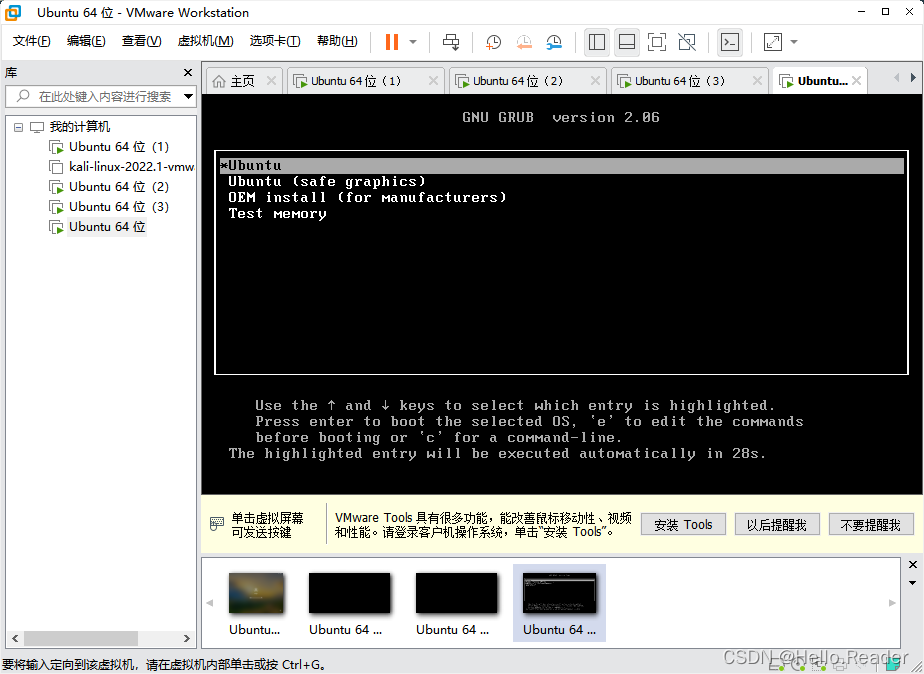Viewport: 924px width, 674px height.
Task: Select the Test memory GRUB entry
Action: [277, 214]
